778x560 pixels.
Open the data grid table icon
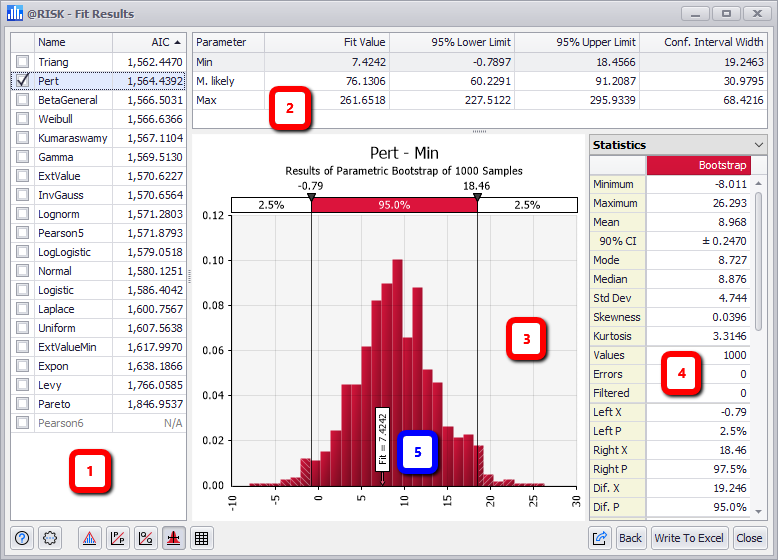tap(201, 538)
